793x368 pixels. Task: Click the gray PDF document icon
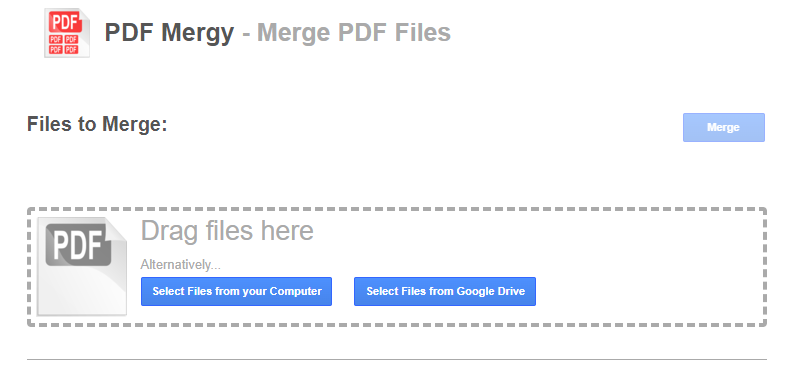[x=82, y=266]
